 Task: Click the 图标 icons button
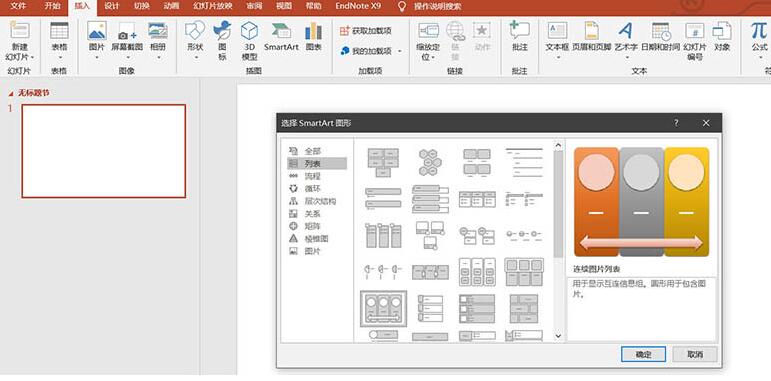click(222, 30)
